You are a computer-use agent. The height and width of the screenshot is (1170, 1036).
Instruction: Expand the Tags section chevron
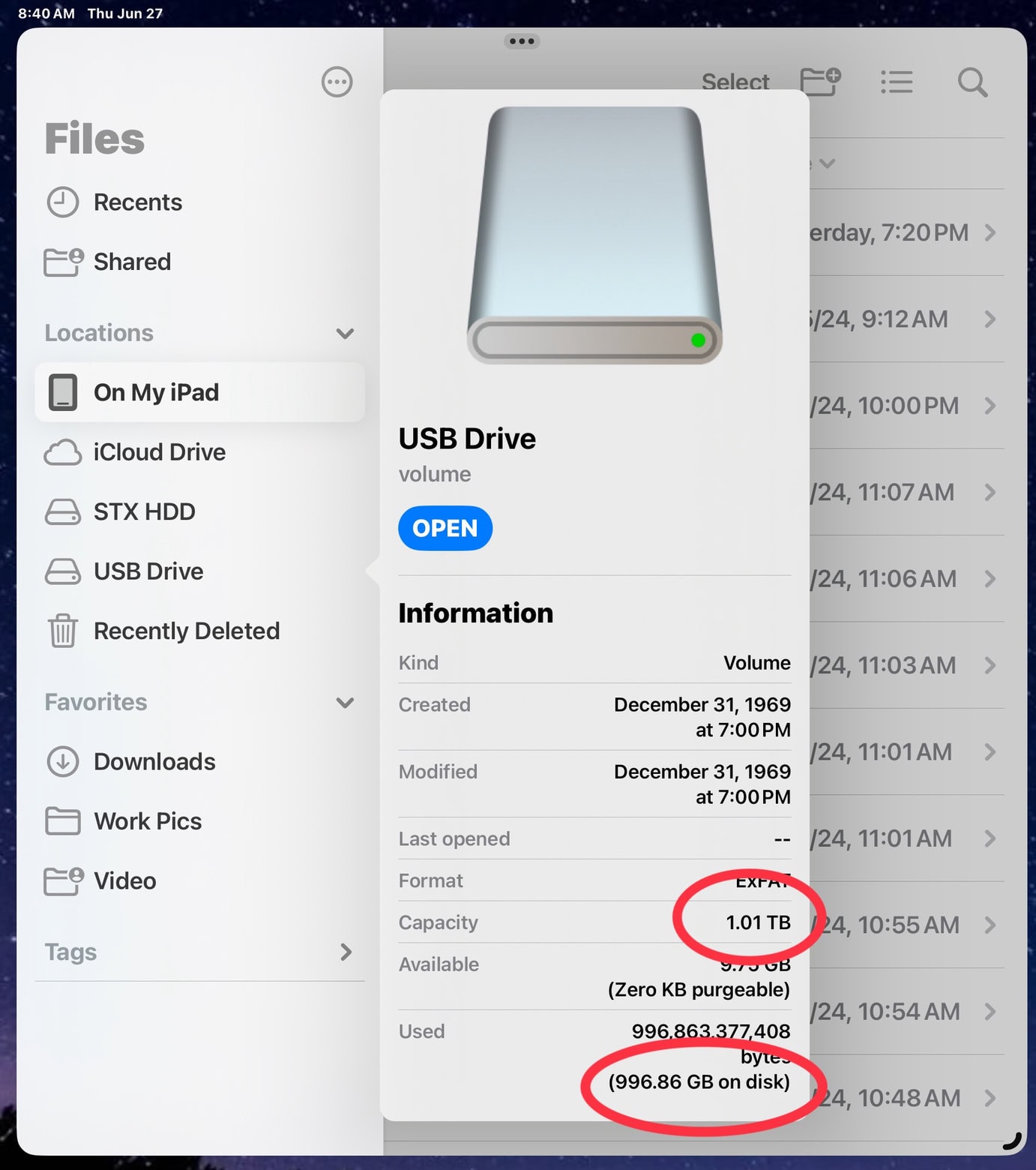coord(346,952)
